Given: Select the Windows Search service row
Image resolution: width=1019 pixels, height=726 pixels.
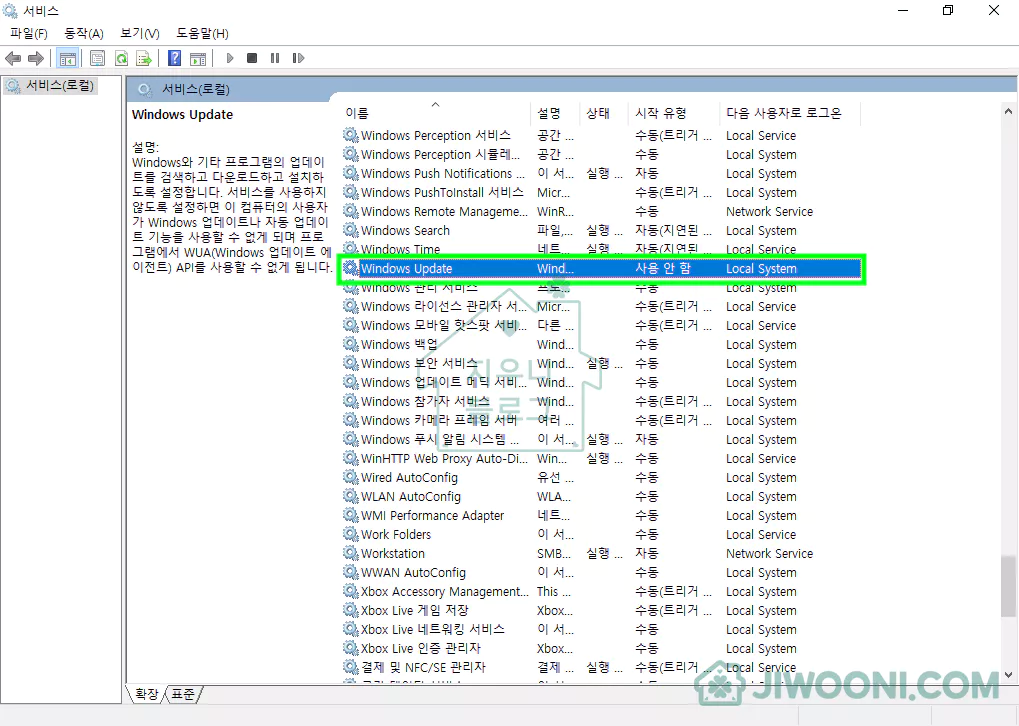Looking at the screenshot, I should (601, 230).
